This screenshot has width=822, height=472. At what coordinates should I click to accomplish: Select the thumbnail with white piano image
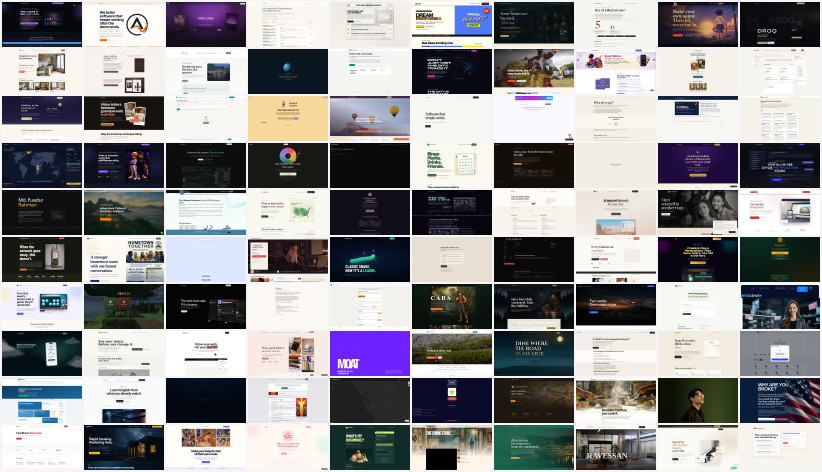698,448
